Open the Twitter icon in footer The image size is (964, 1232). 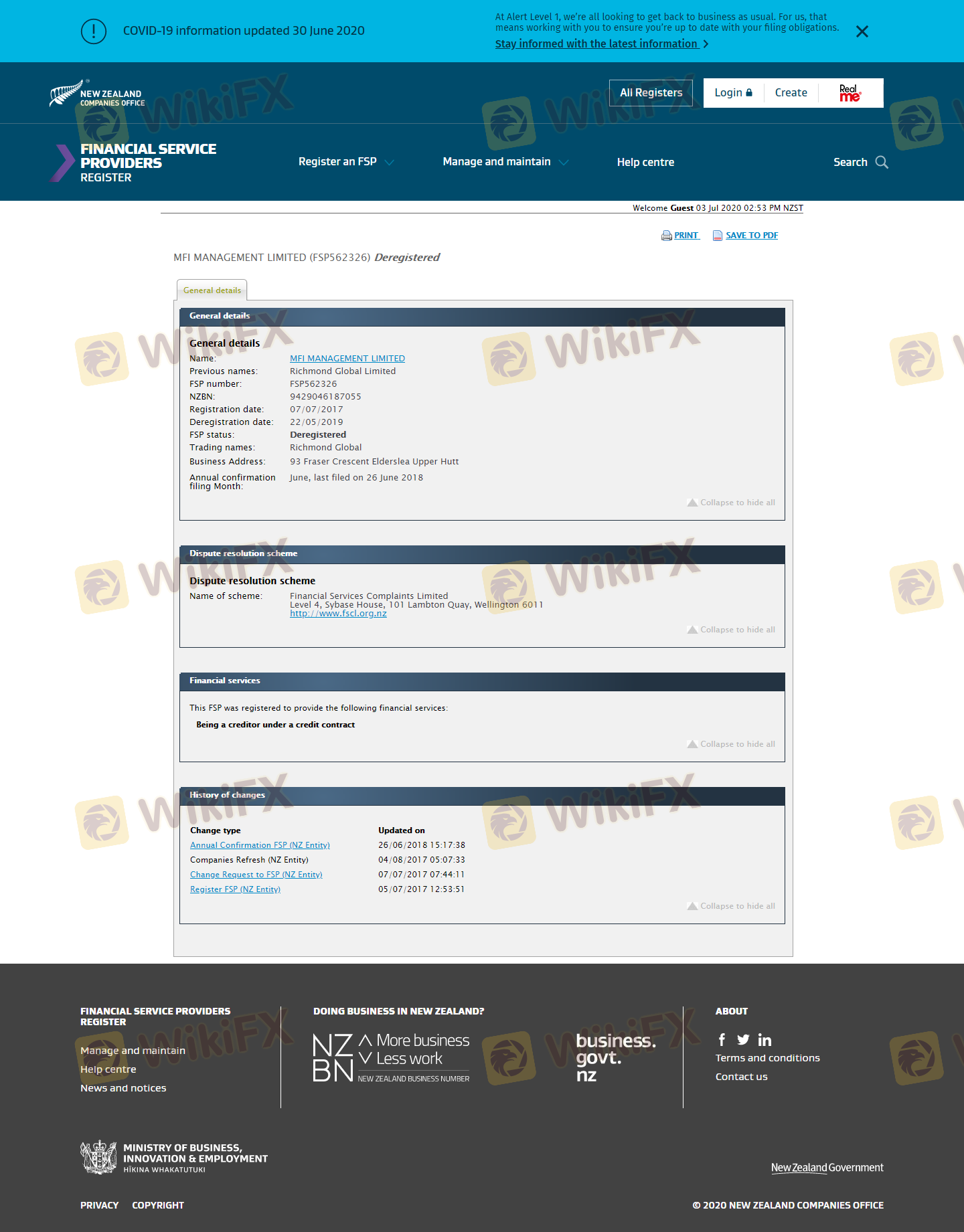743,1039
